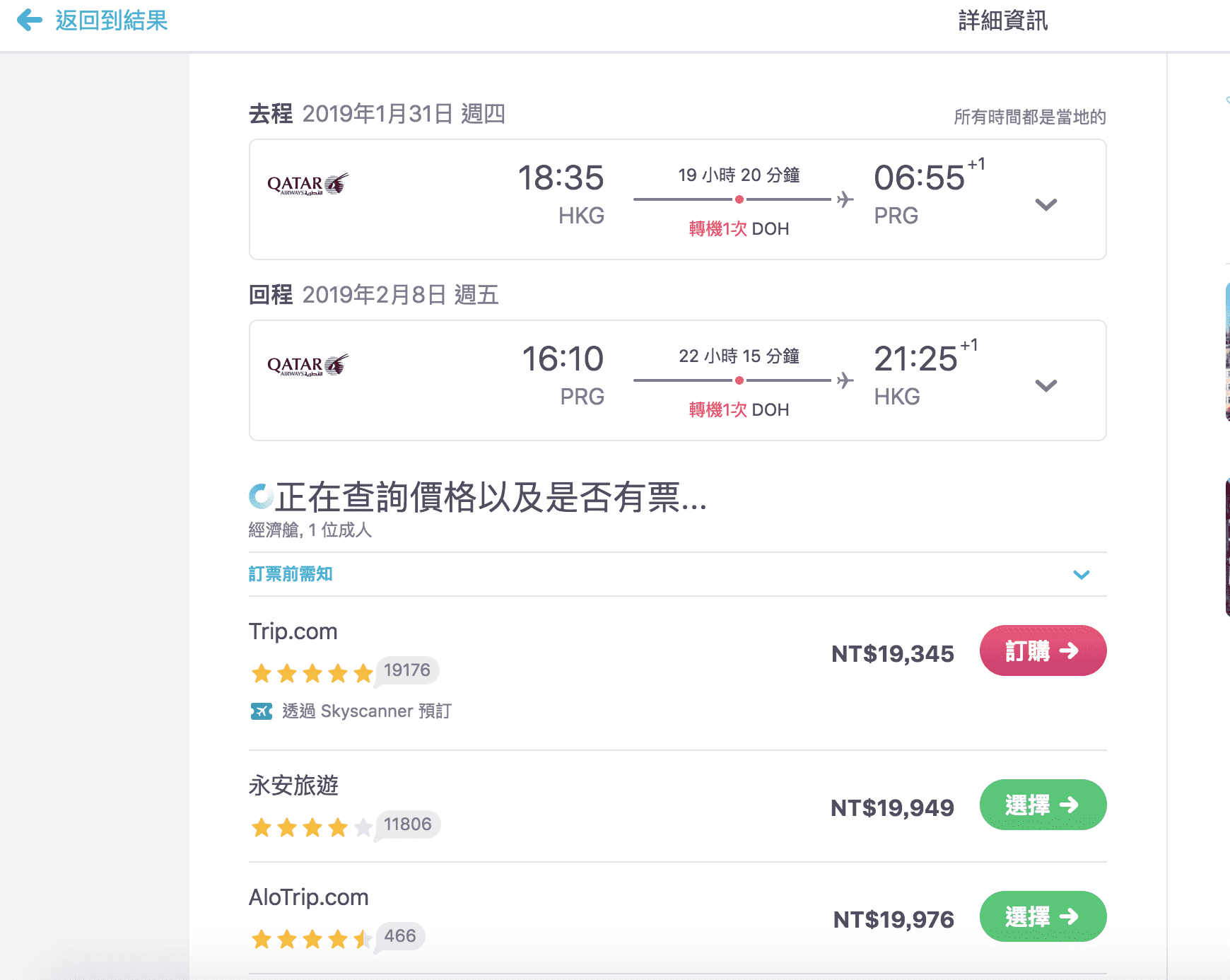Click the AloTrip.com provider name

[x=309, y=897]
